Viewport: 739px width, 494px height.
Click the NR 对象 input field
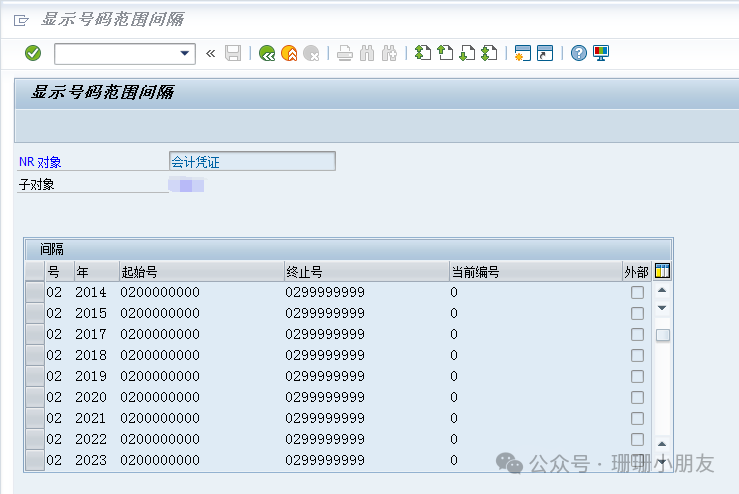pyautogui.click(x=252, y=161)
